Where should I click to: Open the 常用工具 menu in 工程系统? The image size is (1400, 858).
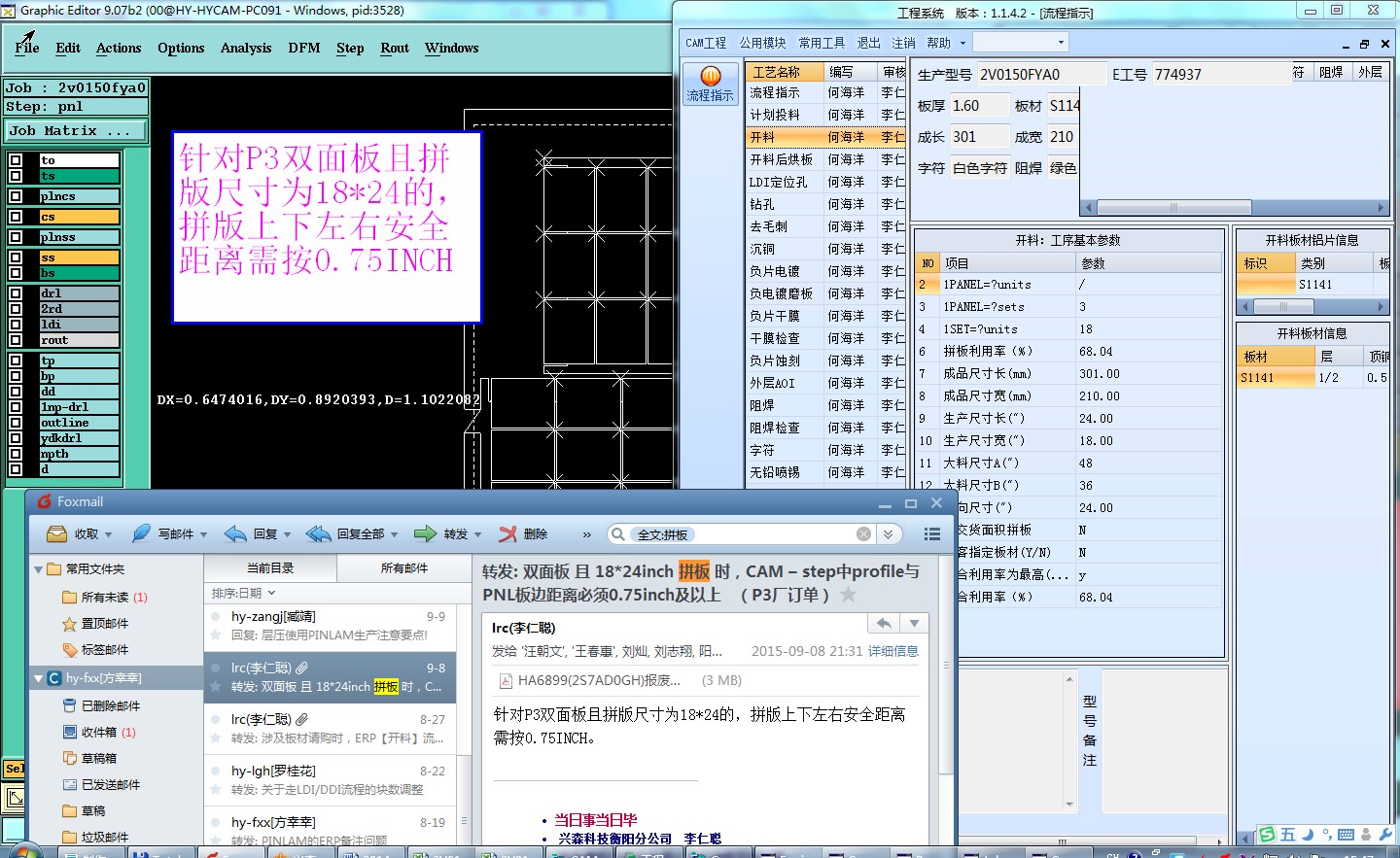pyautogui.click(x=822, y=43)
